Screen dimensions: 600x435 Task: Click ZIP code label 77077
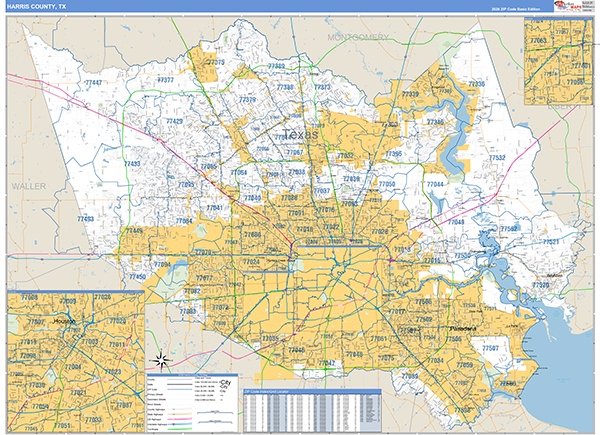[204, 278]
